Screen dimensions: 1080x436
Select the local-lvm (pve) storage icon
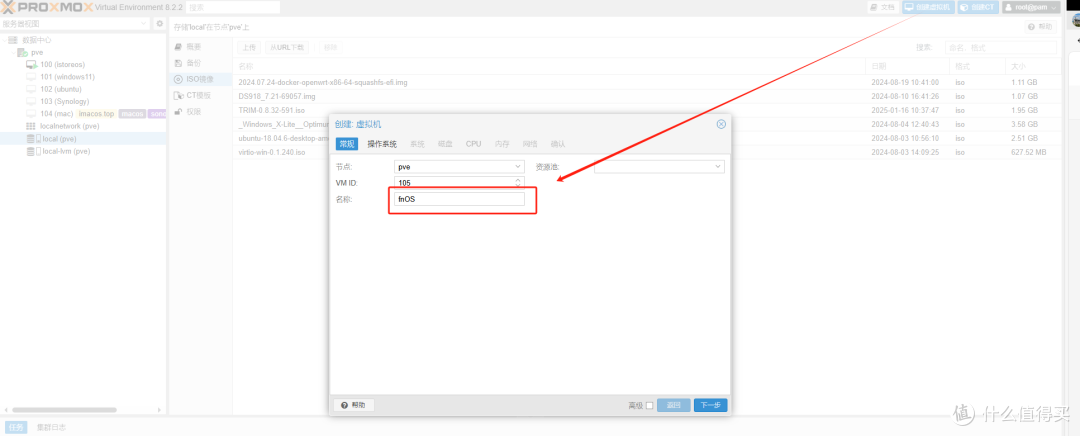tap(32, 151)
